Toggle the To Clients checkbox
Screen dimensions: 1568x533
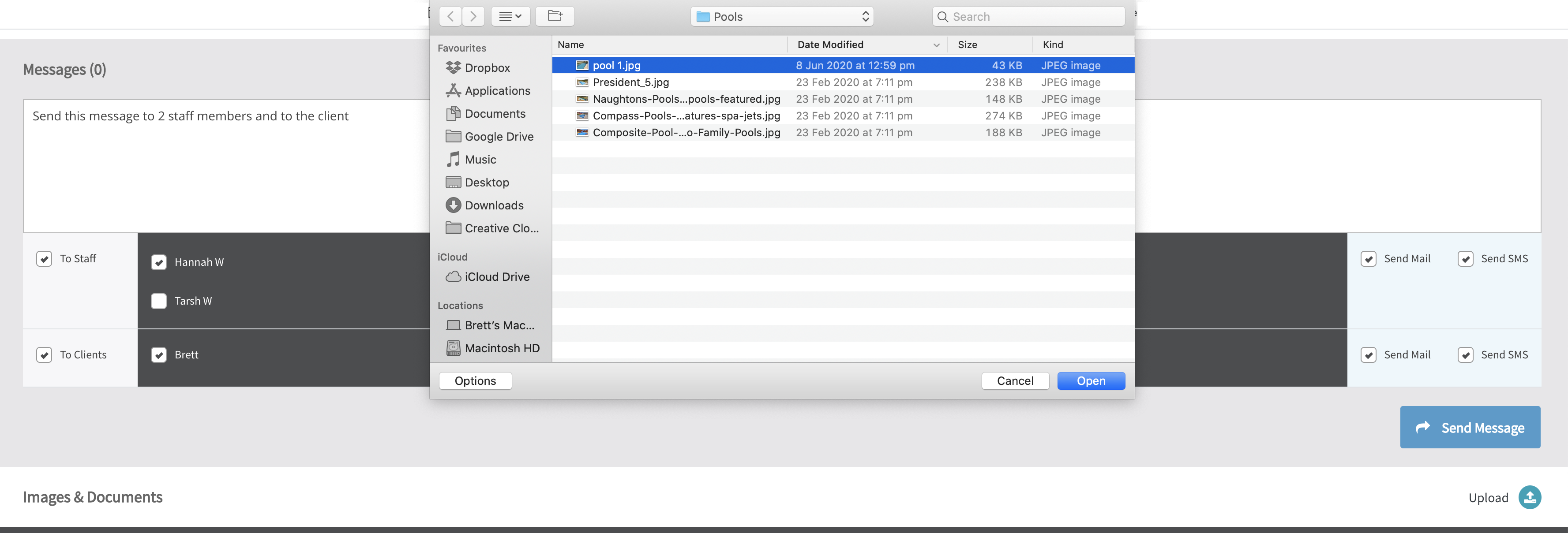[x=44, y=355]
